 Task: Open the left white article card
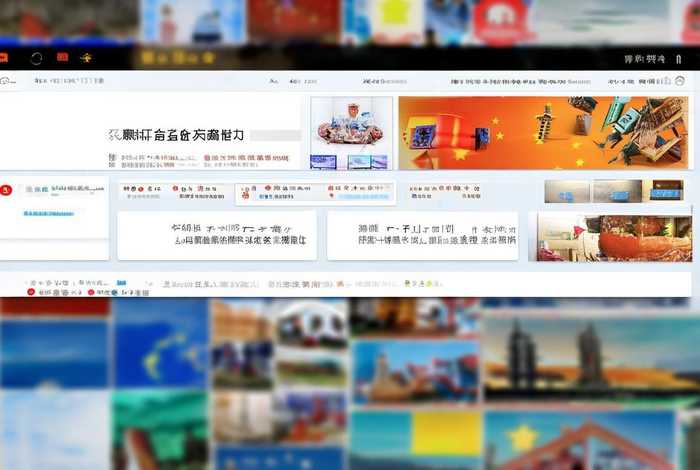point(217,236)
